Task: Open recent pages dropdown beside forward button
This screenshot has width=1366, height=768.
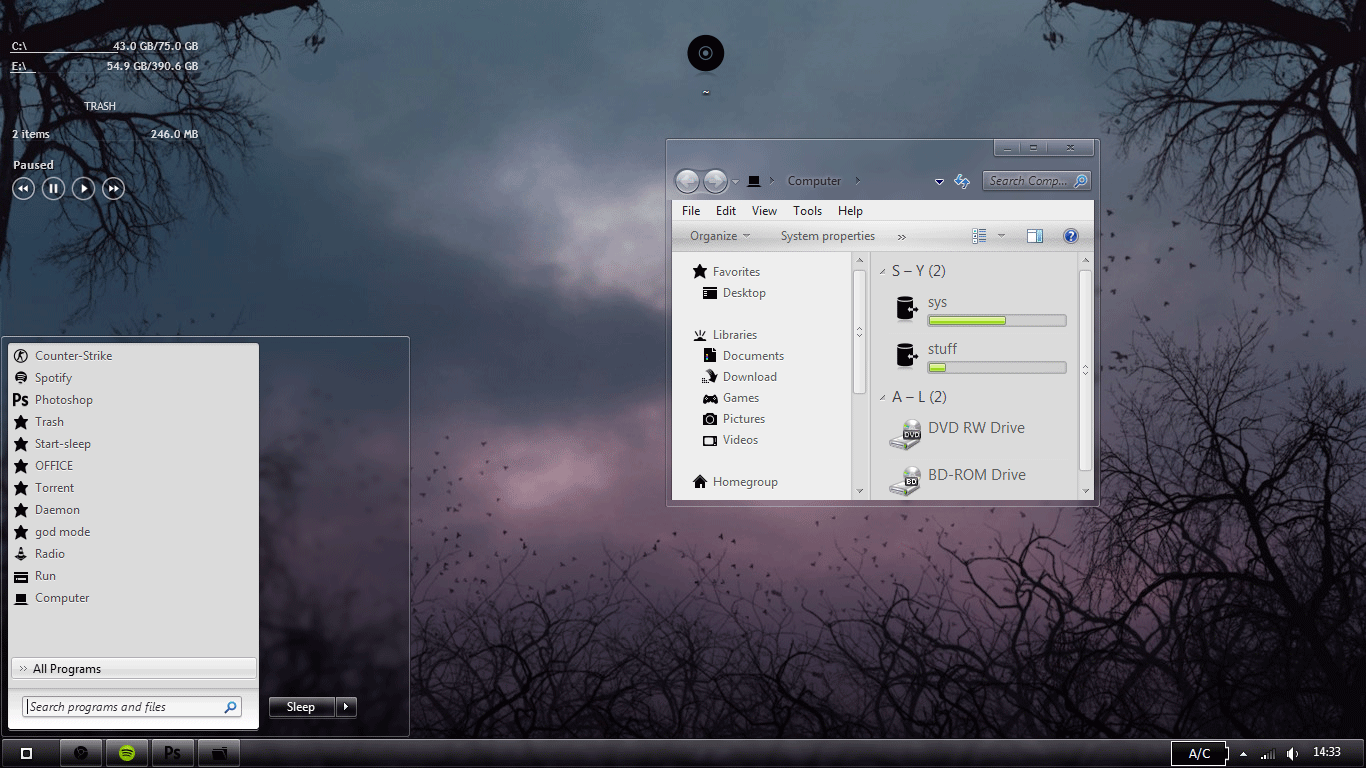Action: pyautogui.click(x=736, y=182)
